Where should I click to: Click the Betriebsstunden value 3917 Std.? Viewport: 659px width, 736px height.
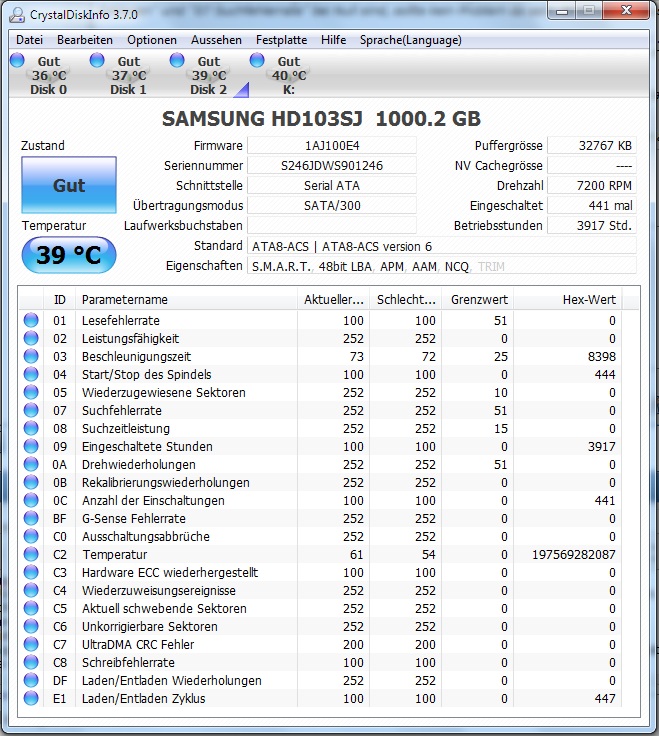click(x=592, y=225)
